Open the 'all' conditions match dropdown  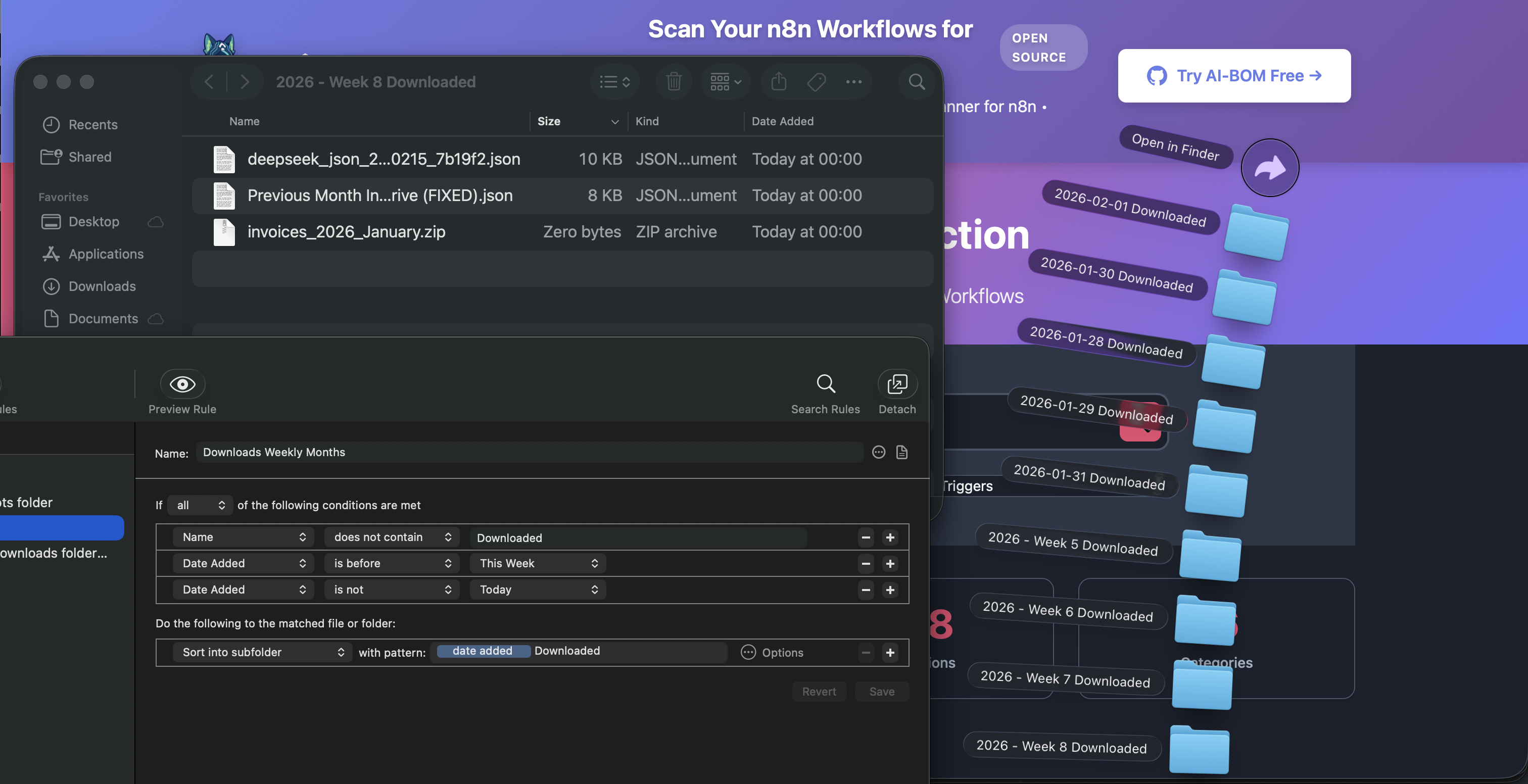[x=200, y=505]
